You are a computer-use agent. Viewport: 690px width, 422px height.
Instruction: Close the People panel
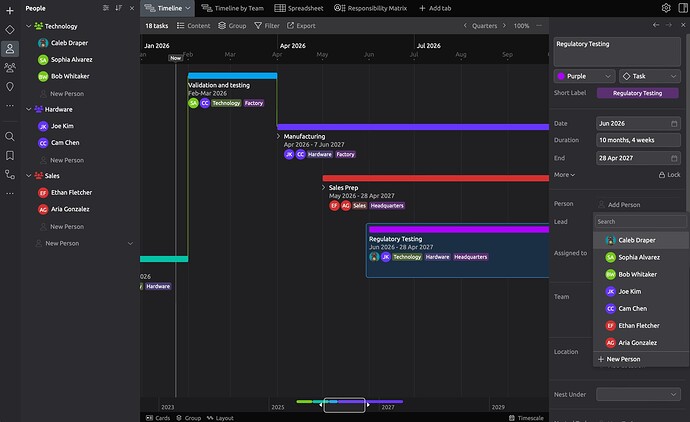(x=132, y=8)
